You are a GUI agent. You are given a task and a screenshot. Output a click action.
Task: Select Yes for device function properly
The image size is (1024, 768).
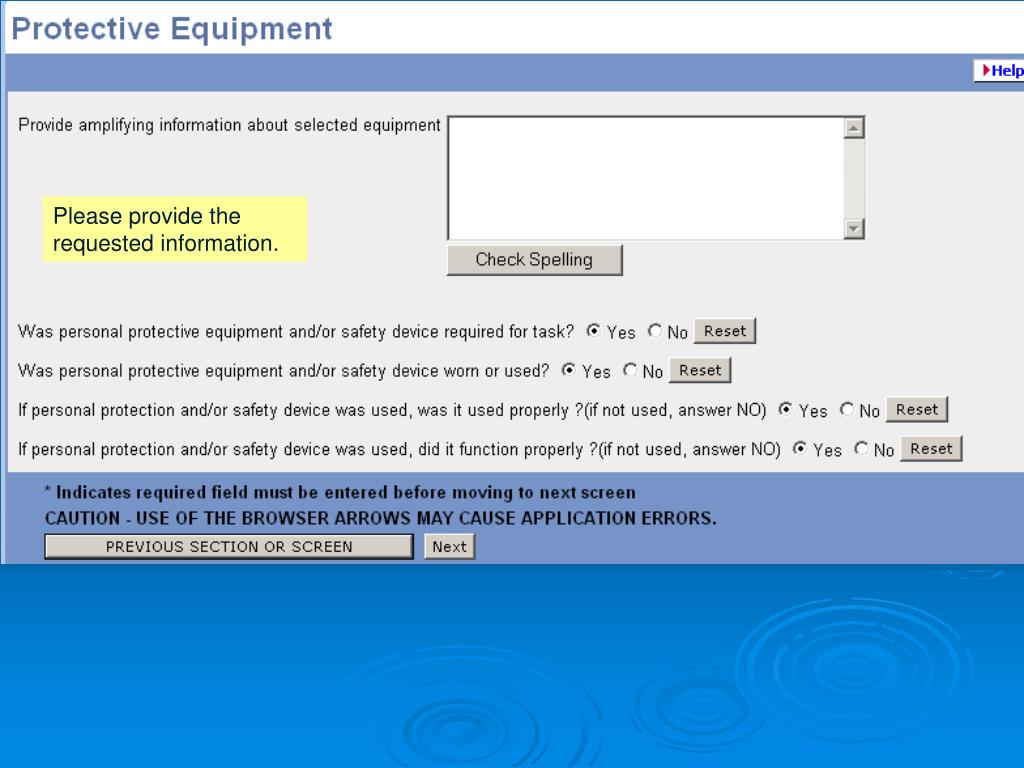pyautogui.click(x=799, y=449)
